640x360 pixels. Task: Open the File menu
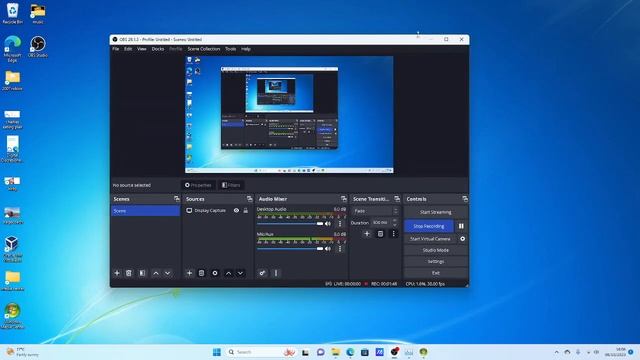coord(116,49)
